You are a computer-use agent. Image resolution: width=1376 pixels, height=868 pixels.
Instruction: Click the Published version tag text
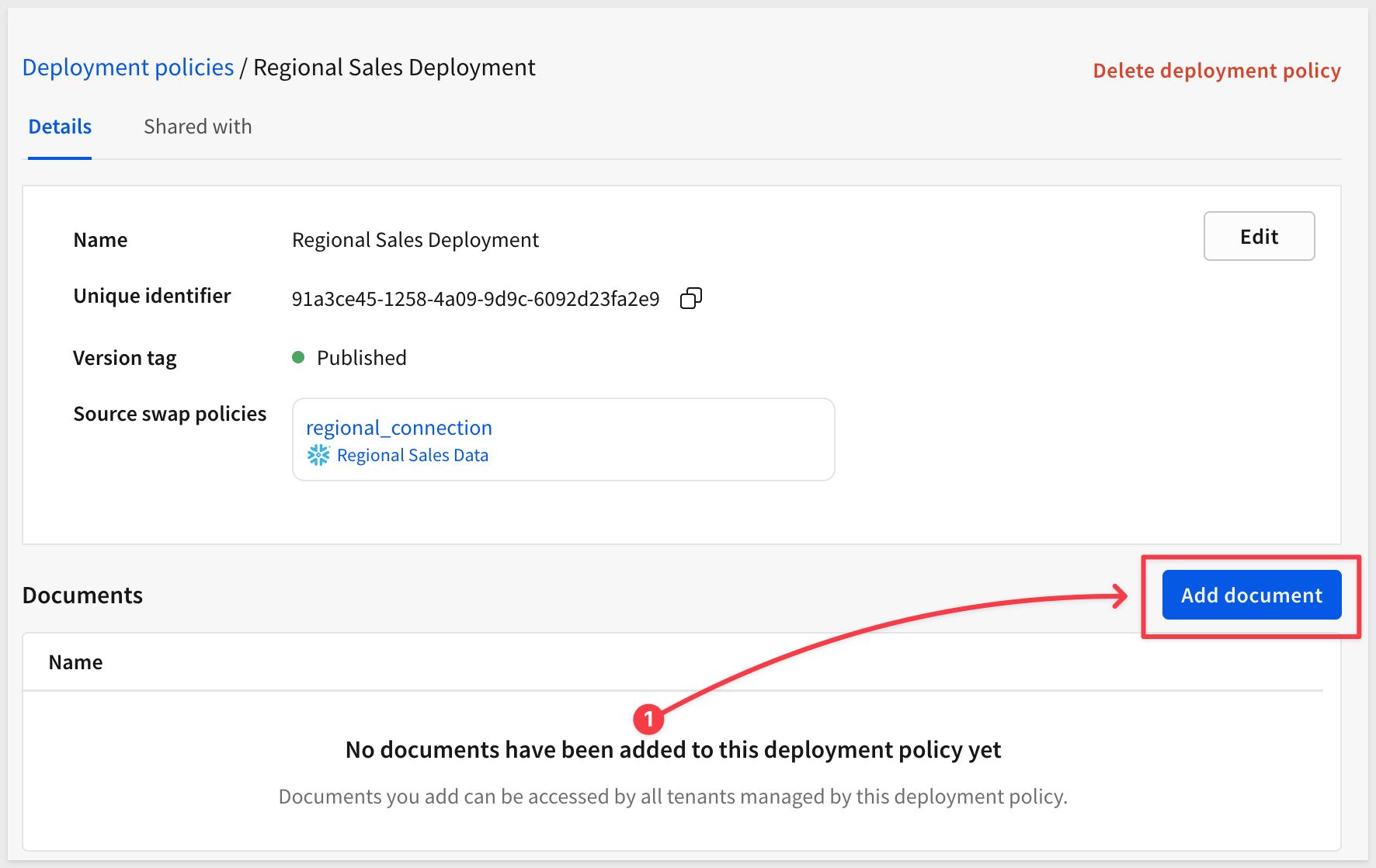[361, 358]
